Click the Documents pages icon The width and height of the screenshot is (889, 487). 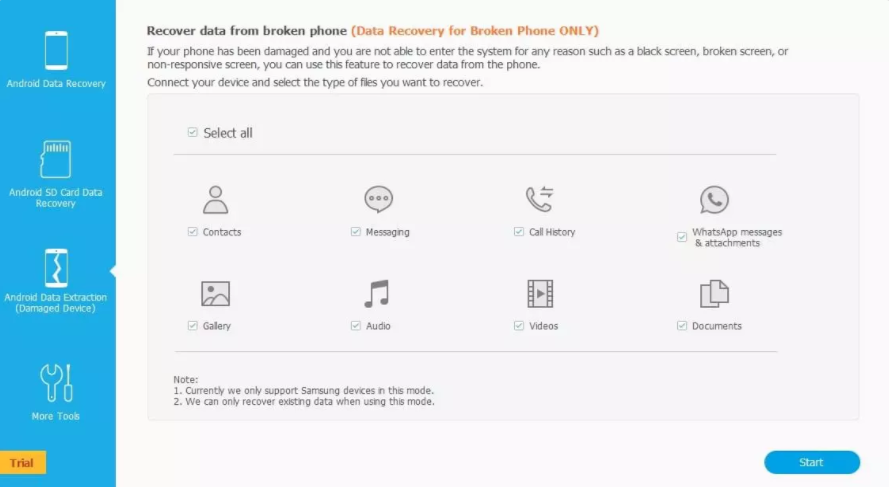coord(714,294)
